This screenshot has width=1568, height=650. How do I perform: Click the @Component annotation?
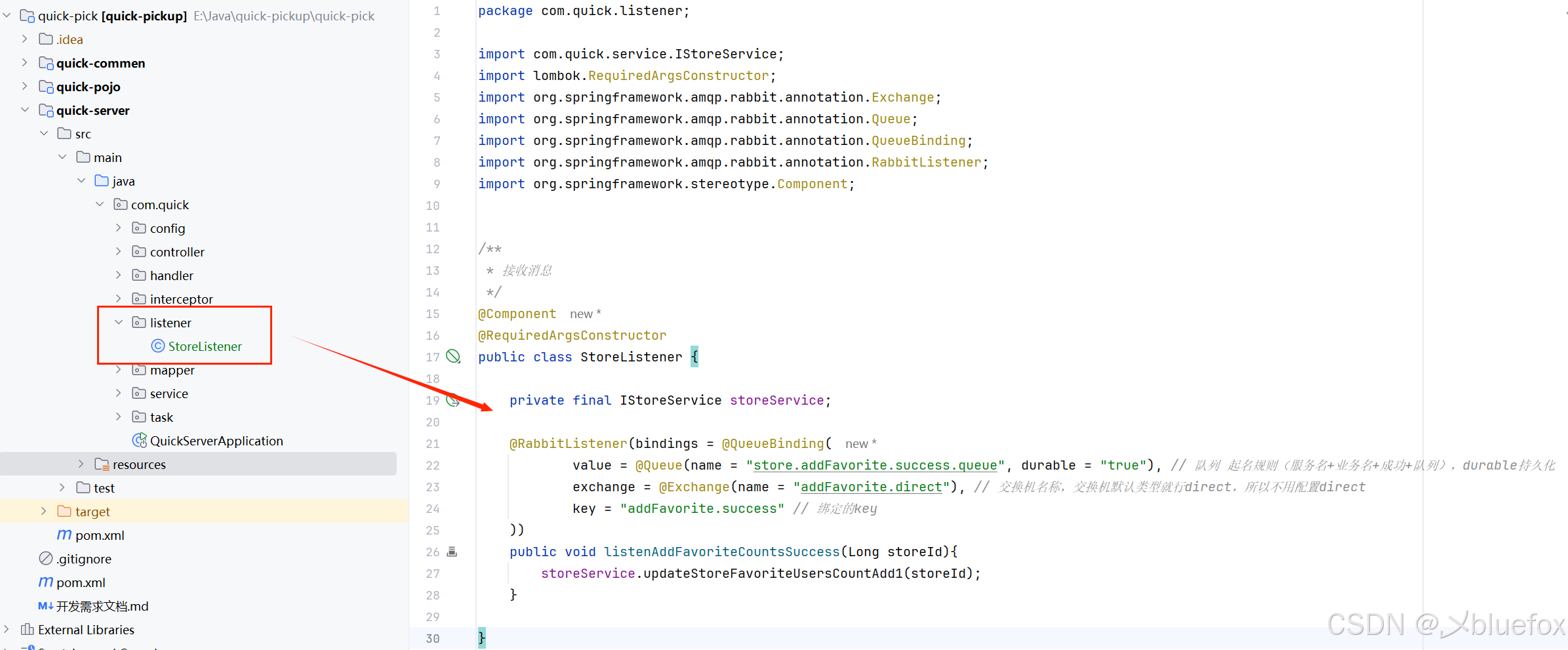[x=517, y=314]
